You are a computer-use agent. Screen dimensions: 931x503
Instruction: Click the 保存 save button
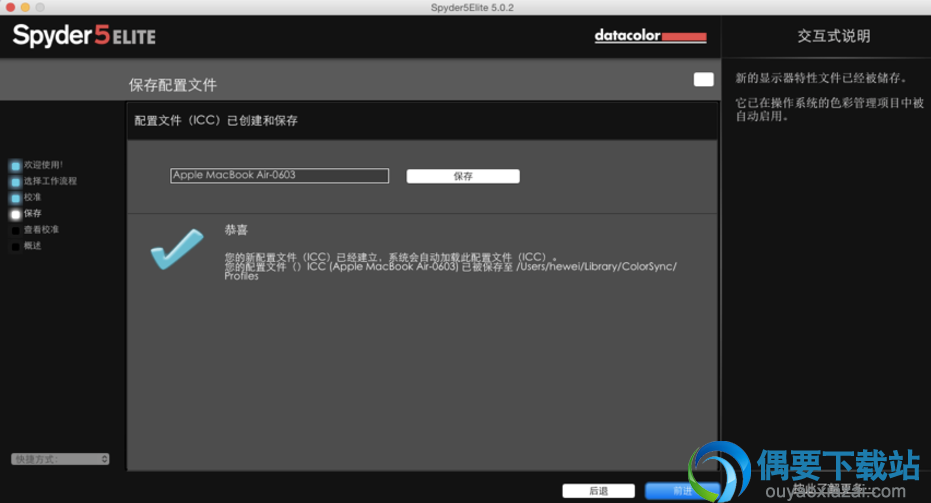coord(463,176)
